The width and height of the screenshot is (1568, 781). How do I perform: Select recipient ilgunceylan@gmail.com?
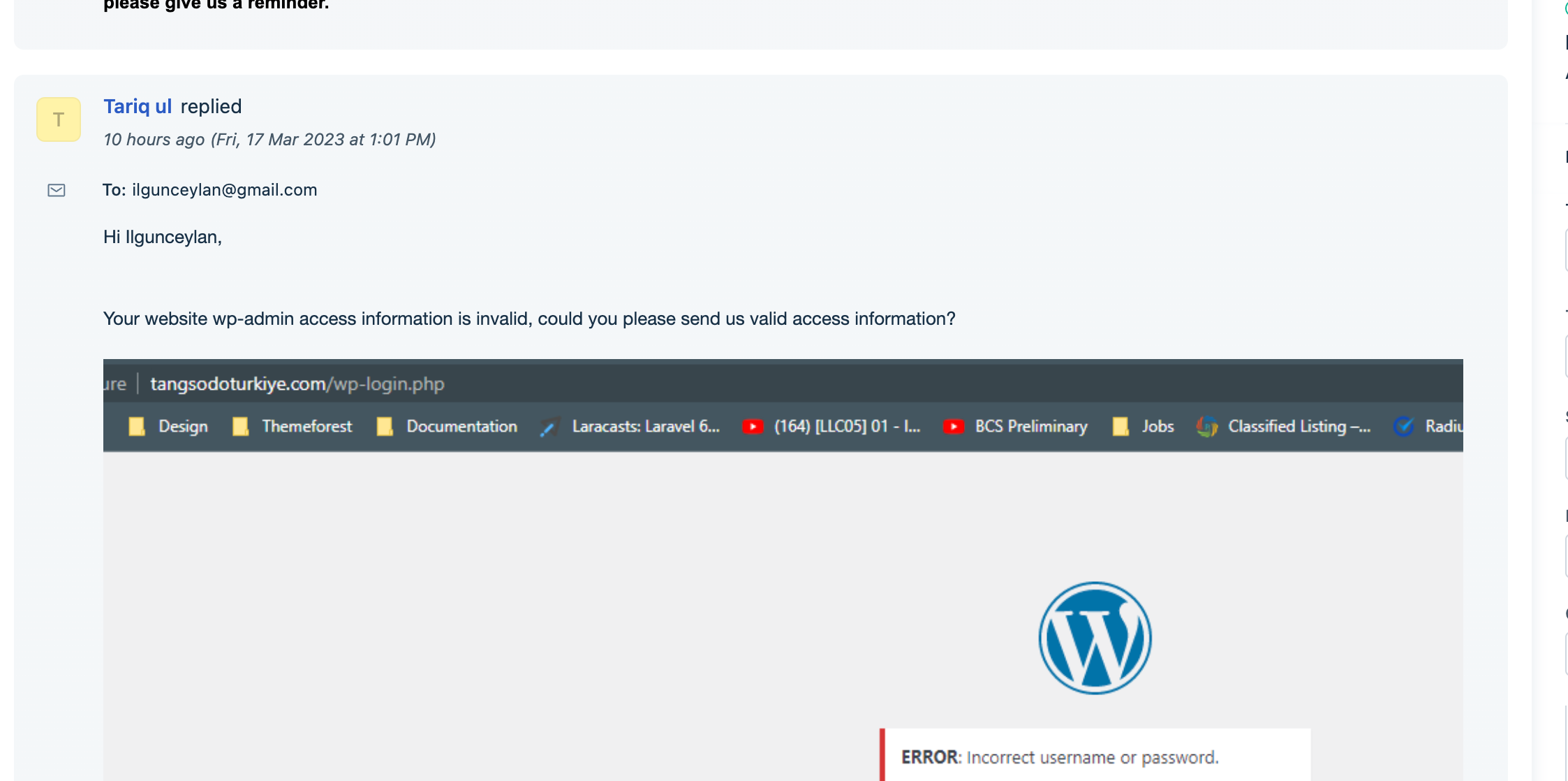(224, 190)
